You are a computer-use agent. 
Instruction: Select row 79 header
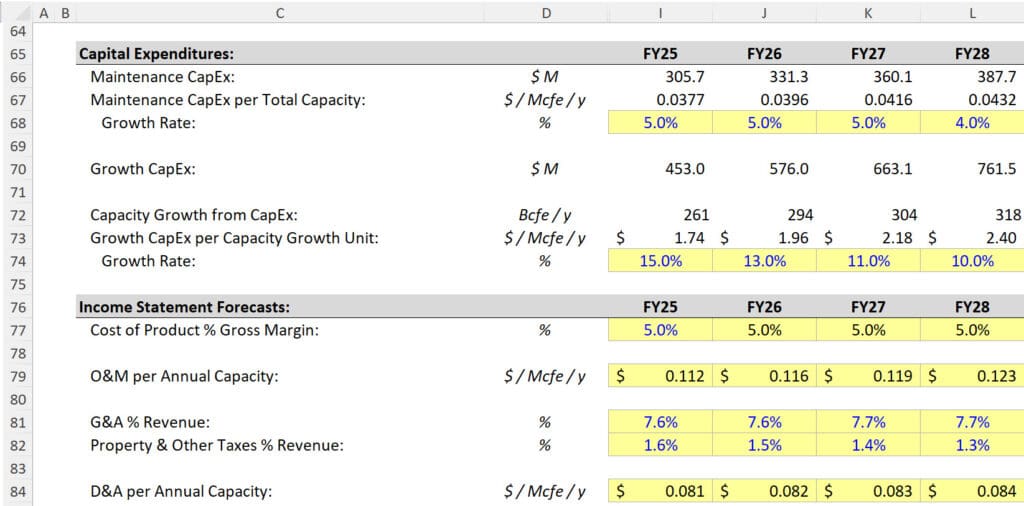pyautogui.click(x=16, y=376)
